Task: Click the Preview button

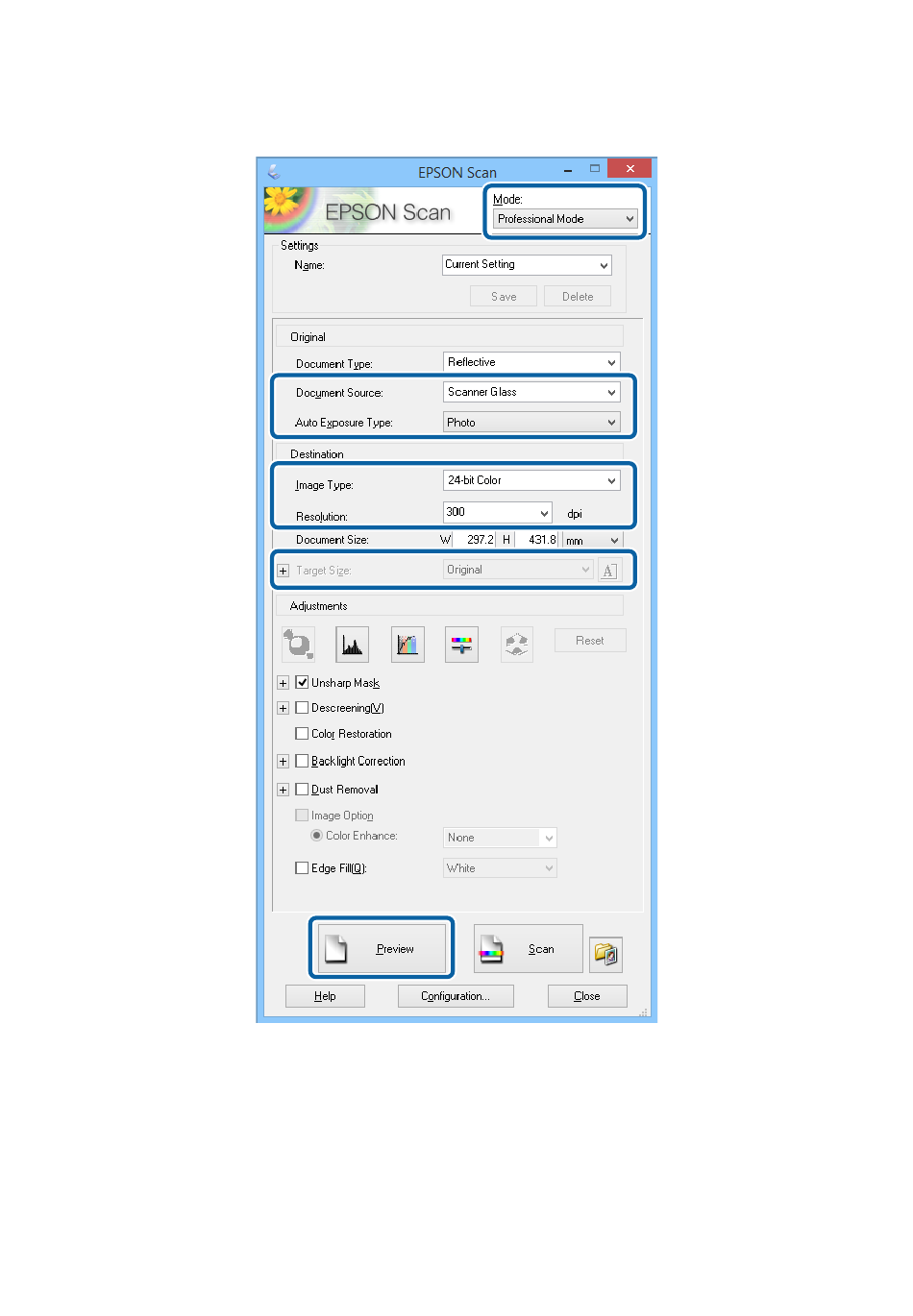Action: (382, 948)
